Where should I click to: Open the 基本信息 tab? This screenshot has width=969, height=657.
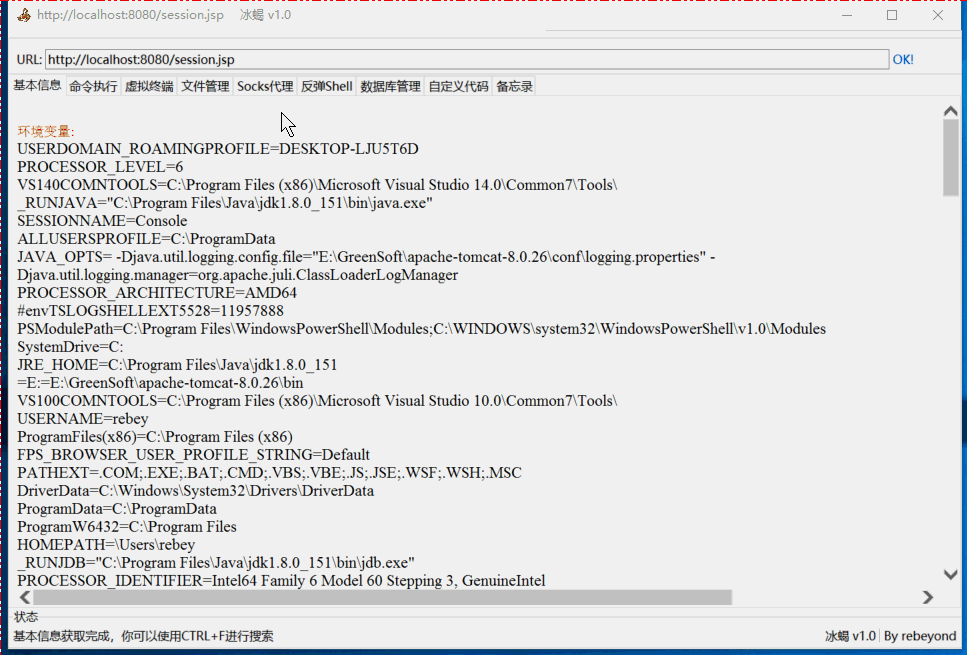[37, 85]
